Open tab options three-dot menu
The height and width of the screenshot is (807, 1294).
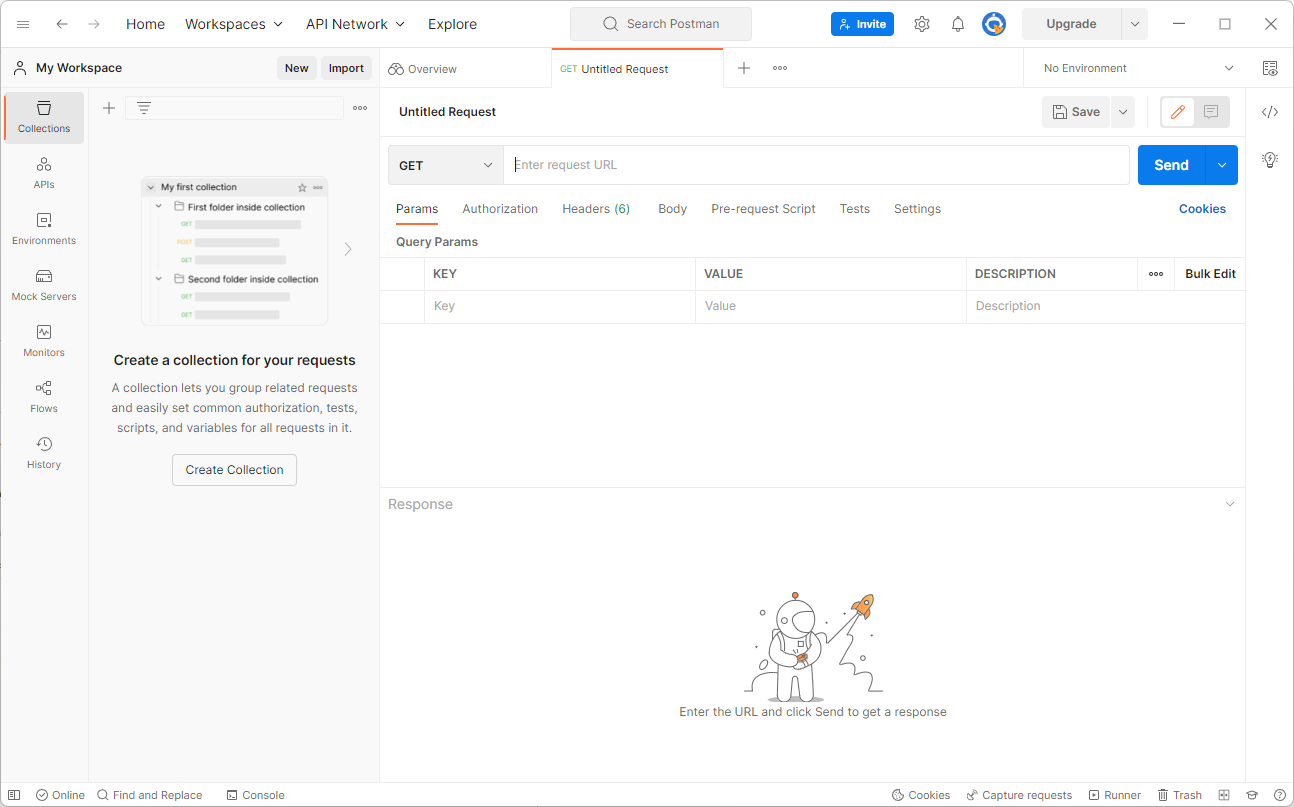(780, 68)
